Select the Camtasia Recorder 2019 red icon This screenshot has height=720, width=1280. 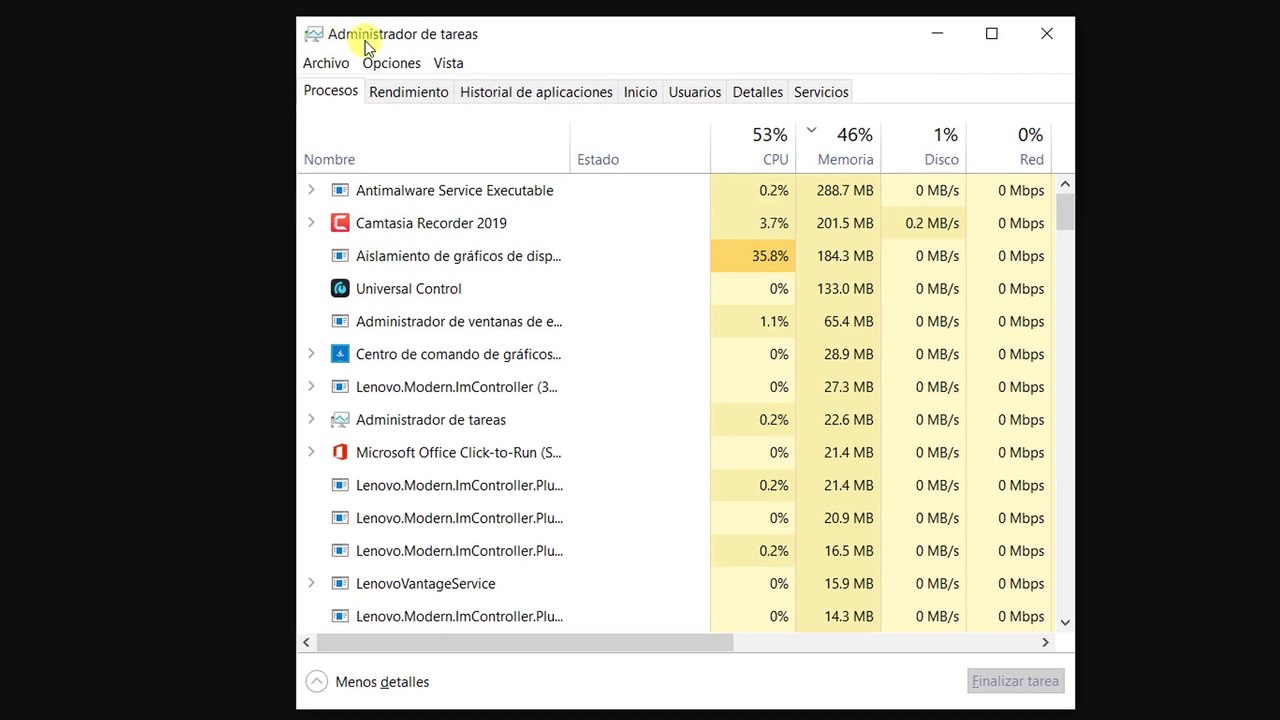(x=340, y=223)
